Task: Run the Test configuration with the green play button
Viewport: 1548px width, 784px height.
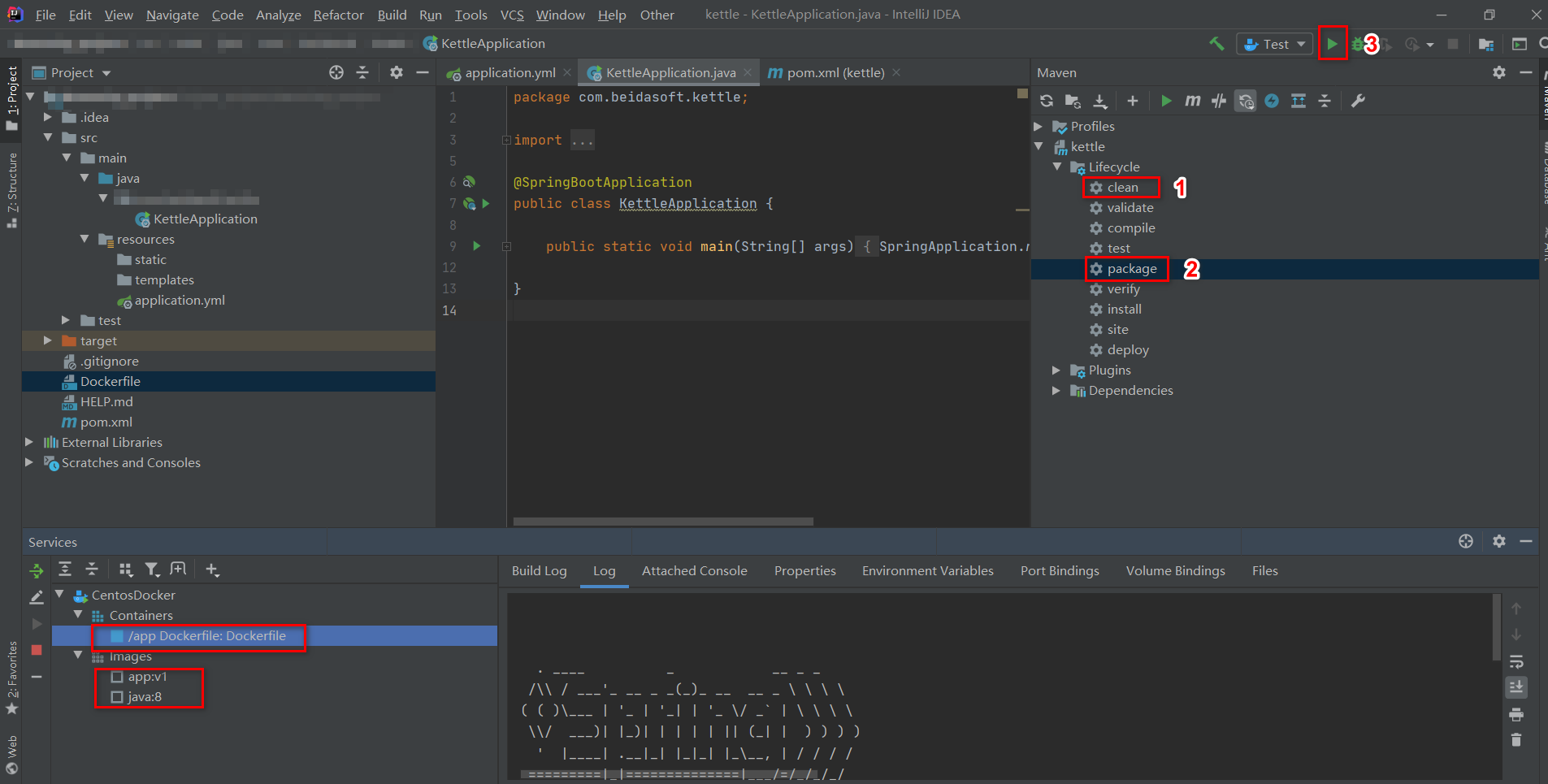Action: coord(1332,44)
